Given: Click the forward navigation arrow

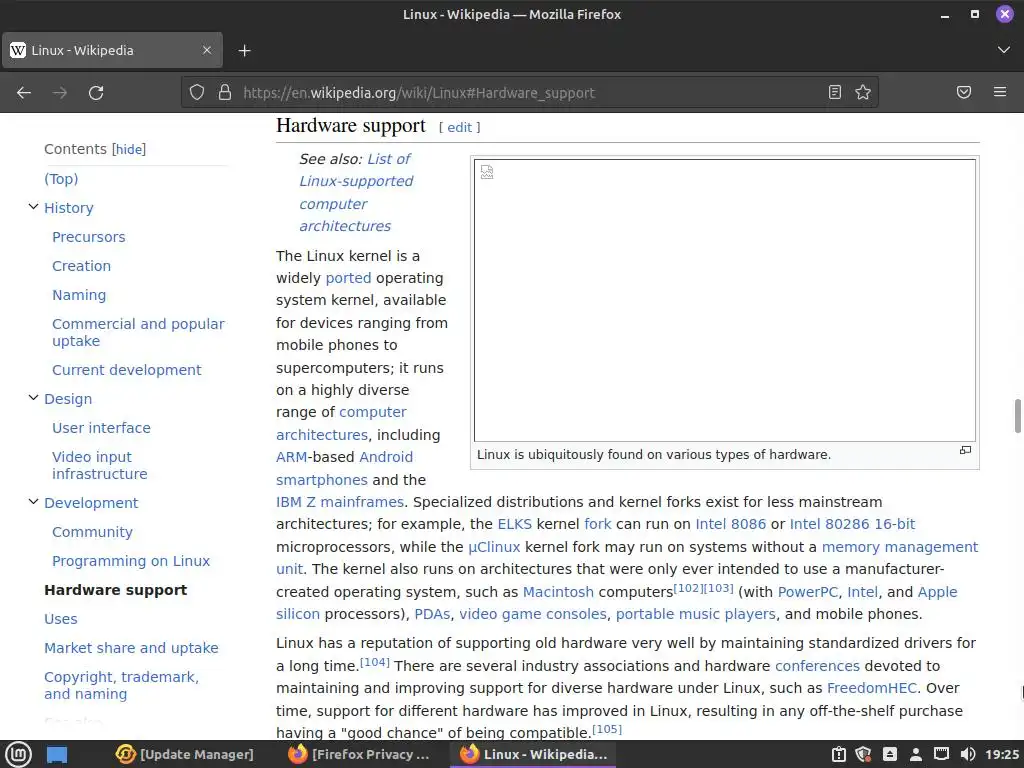Looking at the screenshot, I should (60, 93).
